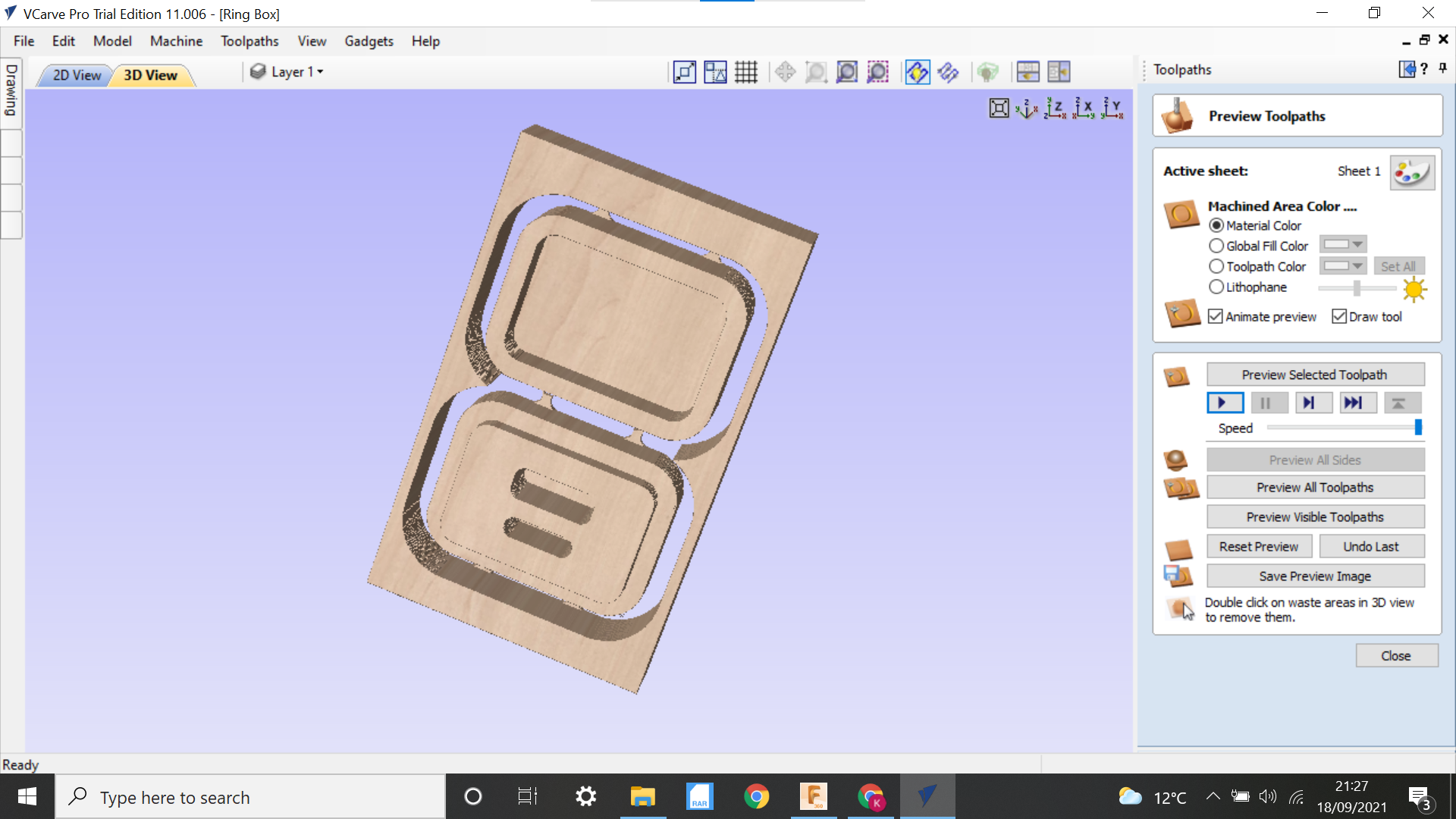Select Global Fill Color radio option
The height and width of the screenshot is (819, 1456).
(x=1216, y=246)
